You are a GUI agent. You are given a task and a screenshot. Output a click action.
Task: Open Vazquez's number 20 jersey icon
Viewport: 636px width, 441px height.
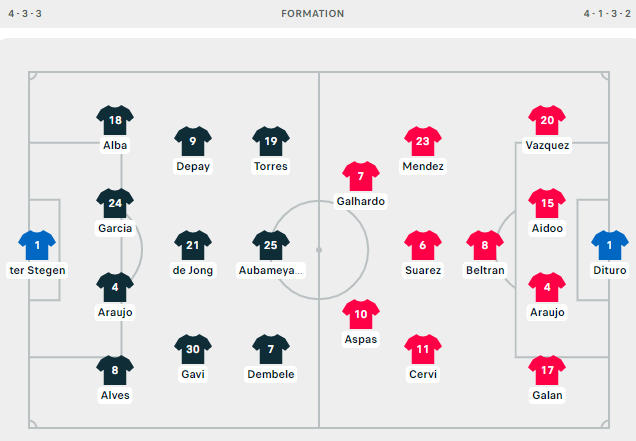click(547, 120)
